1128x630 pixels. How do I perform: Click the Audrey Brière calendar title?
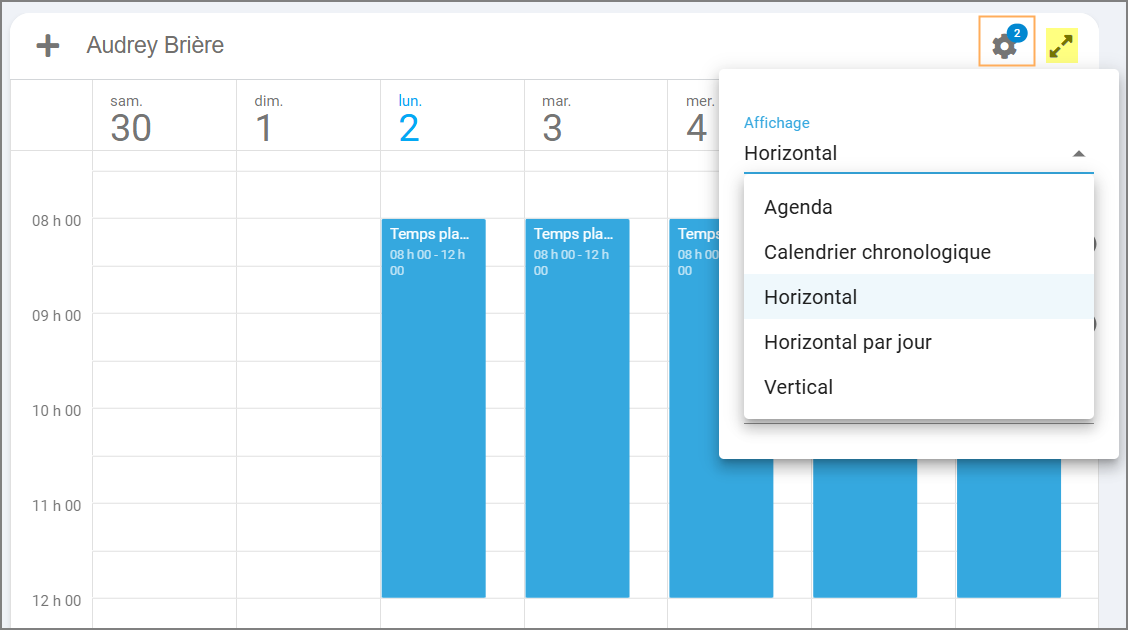point(155,46)
